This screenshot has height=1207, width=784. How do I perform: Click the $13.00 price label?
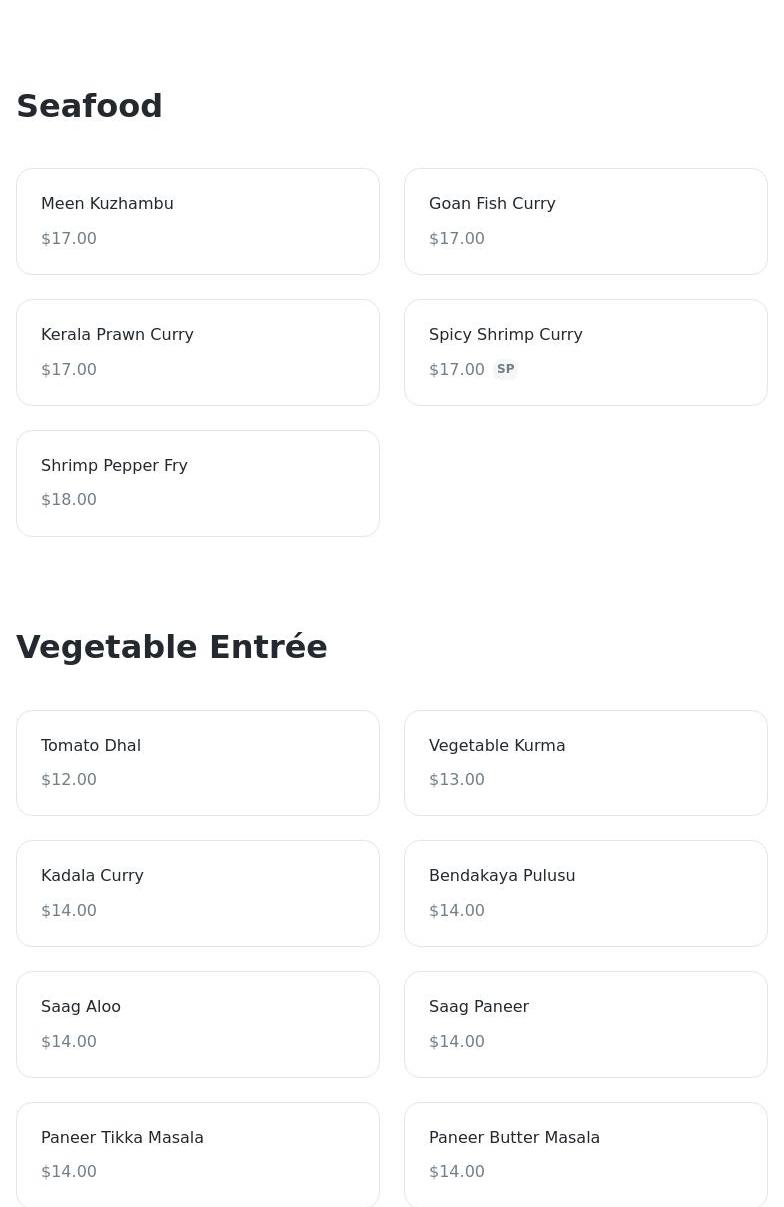coord(457,780)
